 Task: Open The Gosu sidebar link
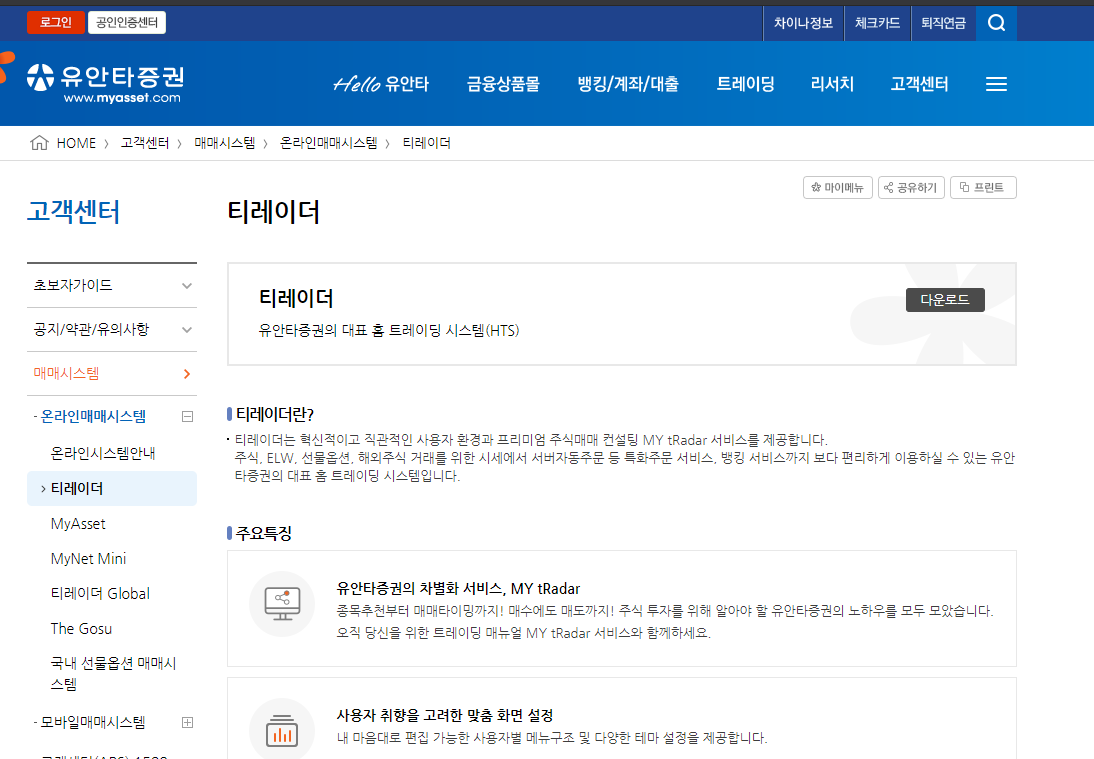point(81,629)
